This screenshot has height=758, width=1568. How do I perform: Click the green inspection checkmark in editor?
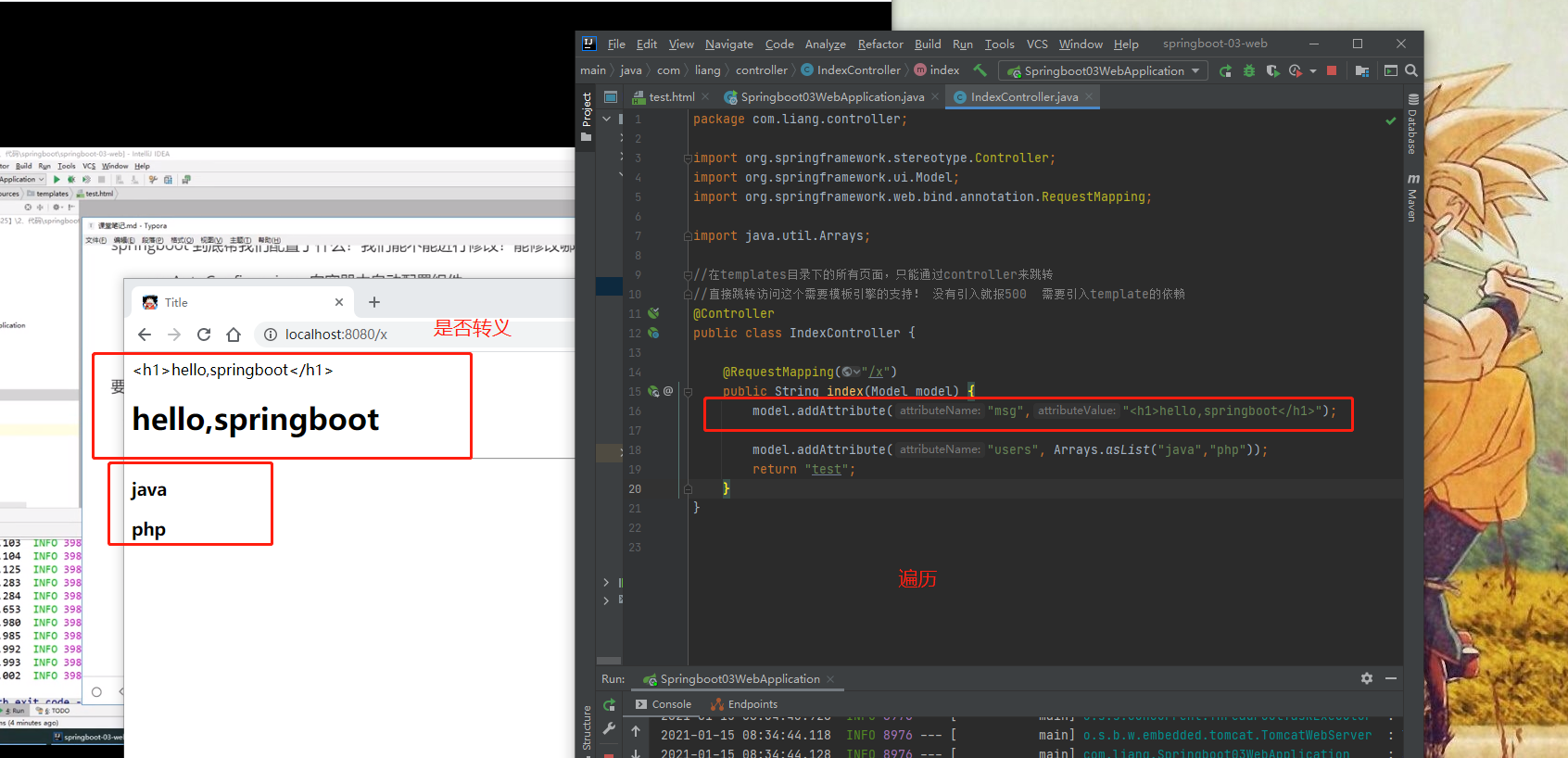click(x=1391, y=120)
